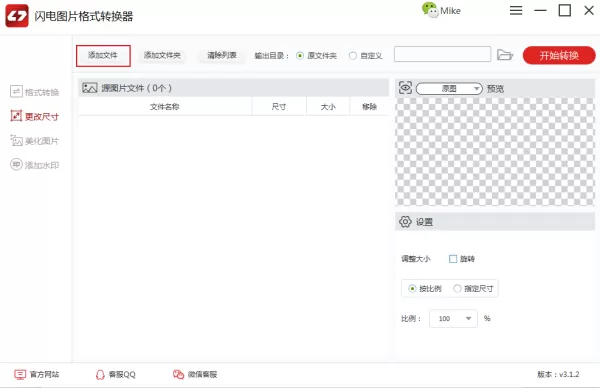
Task: Click the checkered preview area
Action: click(x=495, y=152)
